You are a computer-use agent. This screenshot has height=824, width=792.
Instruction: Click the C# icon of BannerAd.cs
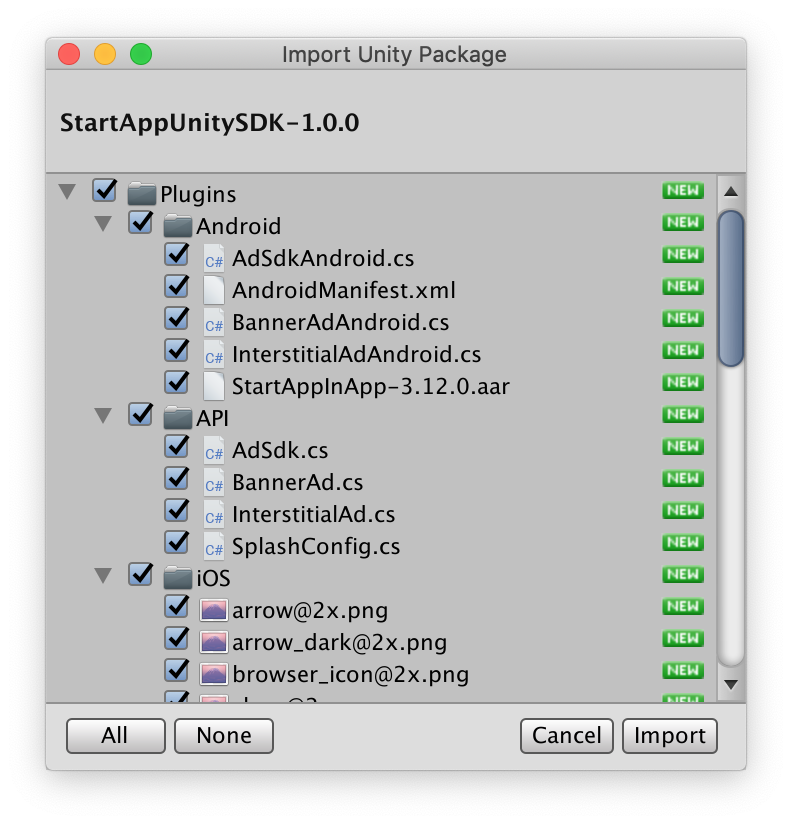pos(214,482)
